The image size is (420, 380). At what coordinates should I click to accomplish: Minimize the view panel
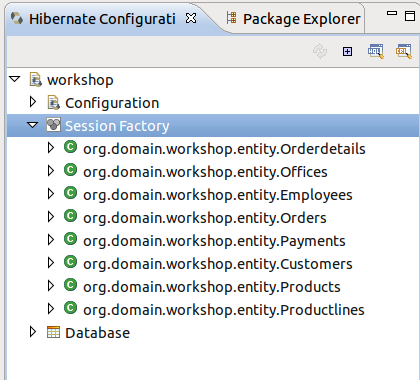click(392, 13)
